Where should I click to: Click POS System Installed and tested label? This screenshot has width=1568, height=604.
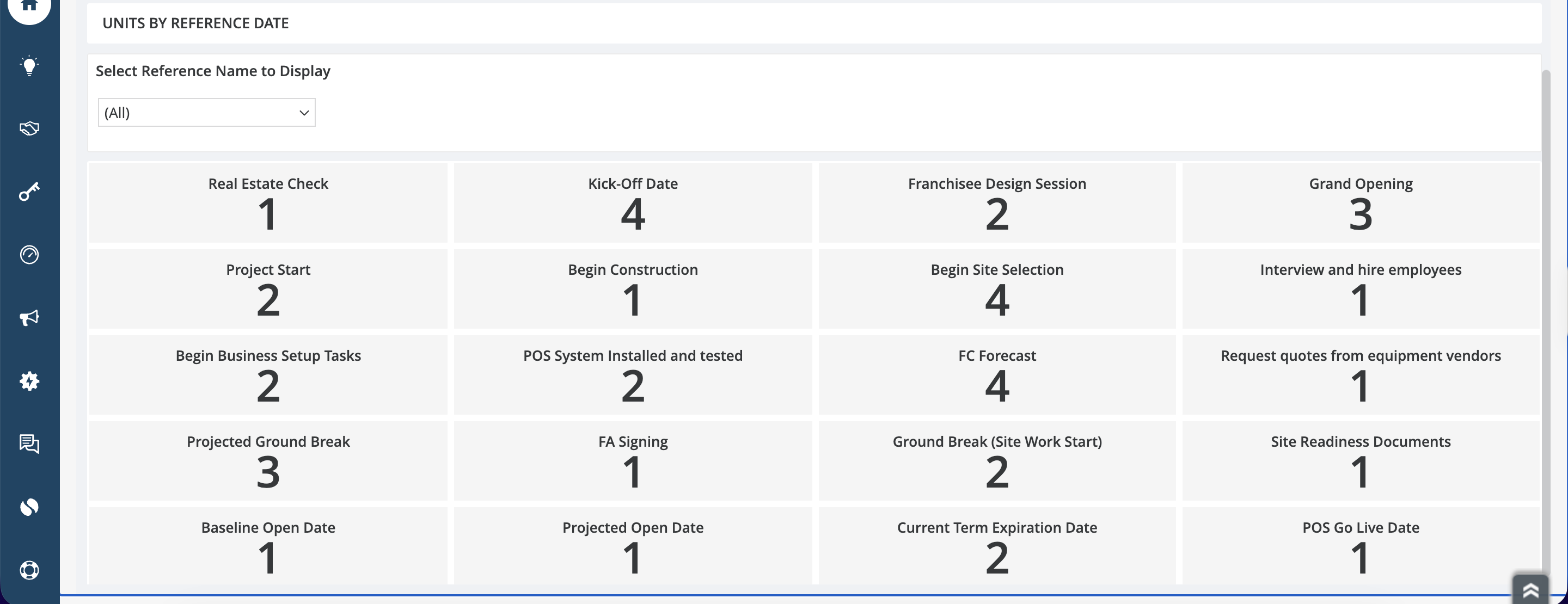click(633, 355)
